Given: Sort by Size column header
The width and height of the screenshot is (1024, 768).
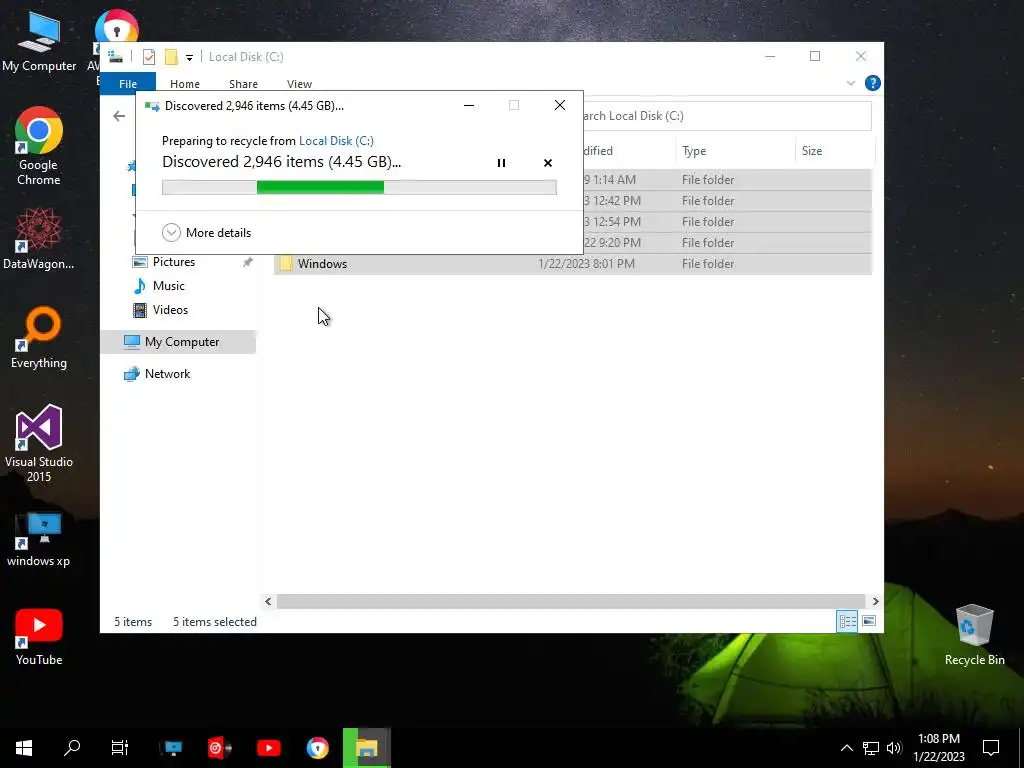Looking at the screenshot, I should click(x=835, y=151).
